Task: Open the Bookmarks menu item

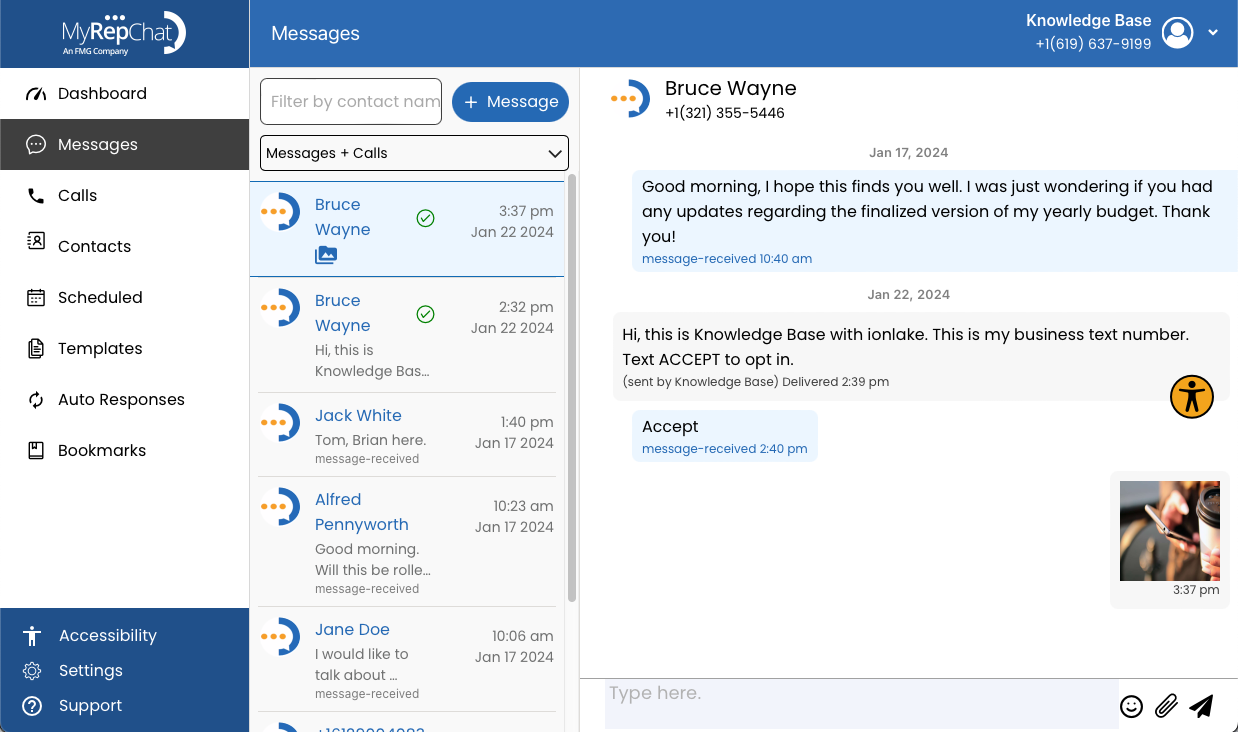Action: coord(124,451)
